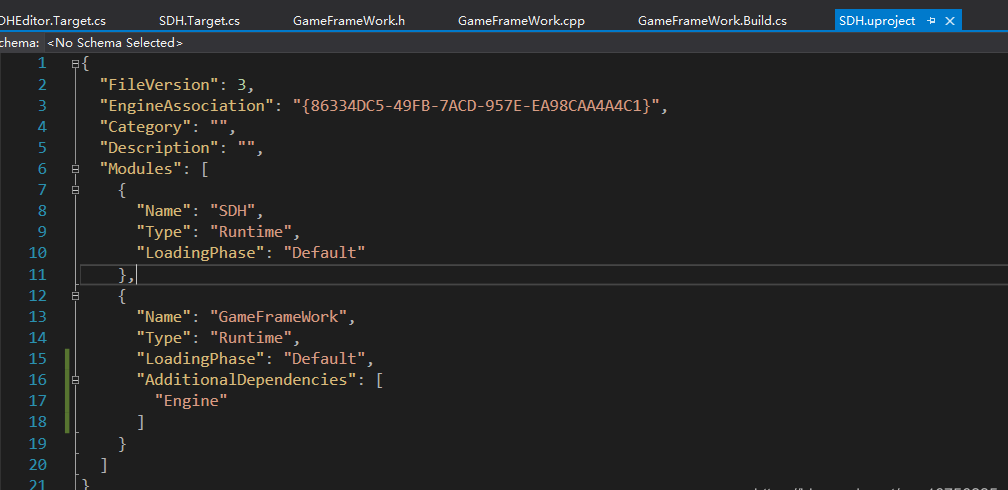The height and width of the screenshot is (490, 1008).
Task: Open the schema selection dropdown
Action: [115, 42]
